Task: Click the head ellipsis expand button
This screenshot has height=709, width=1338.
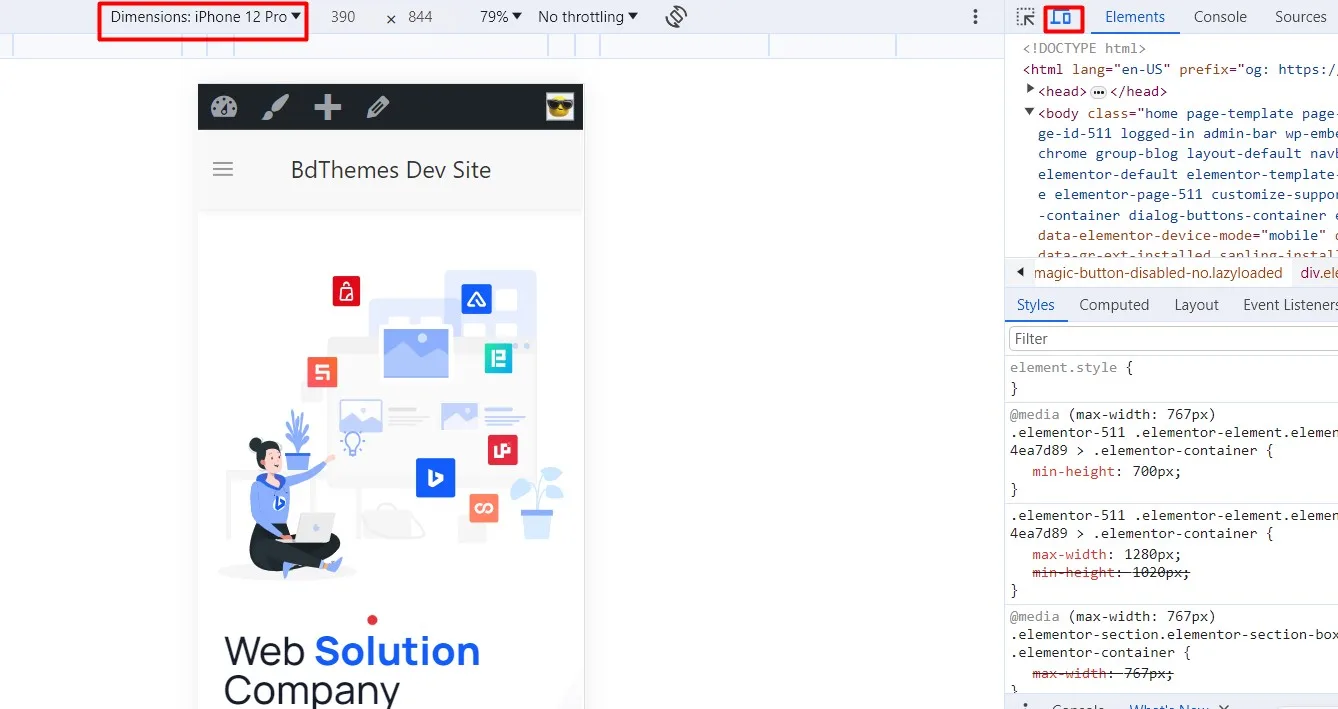Action: point(1098,91)
